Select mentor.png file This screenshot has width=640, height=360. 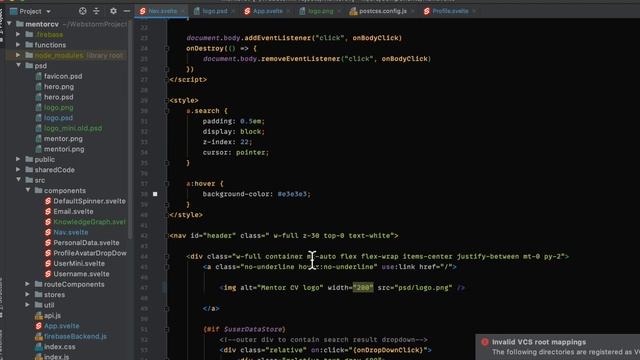pyautogui.click(x=63, y=139)
